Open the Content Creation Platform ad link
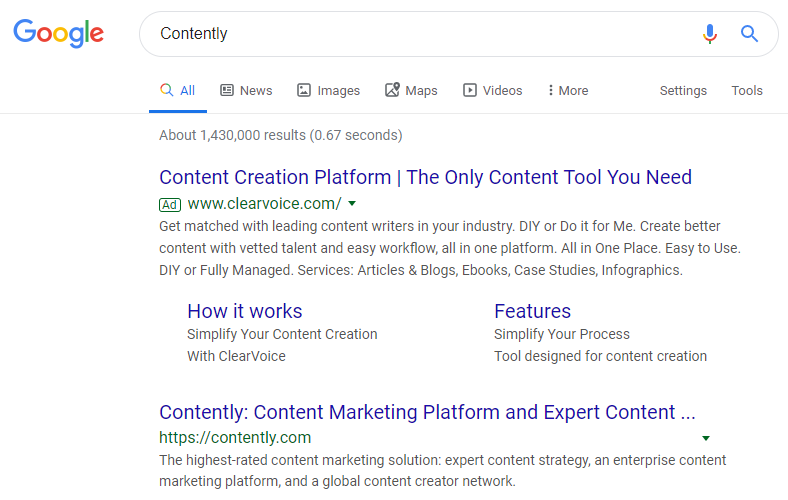The image size is (788, 500). pyautogui.click(x=425, y=177)
